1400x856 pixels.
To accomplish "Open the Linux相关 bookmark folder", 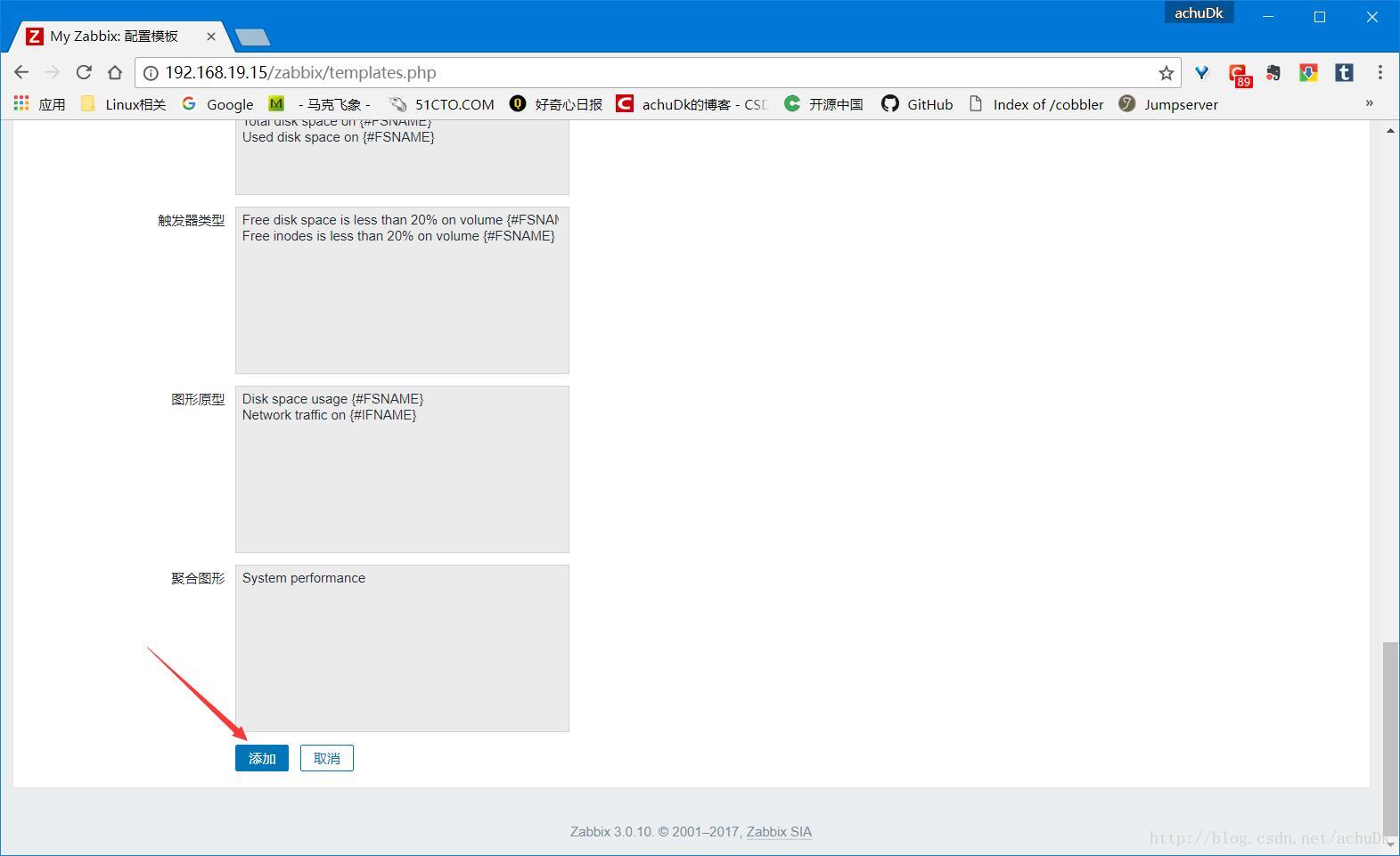I will click(123, 104).
